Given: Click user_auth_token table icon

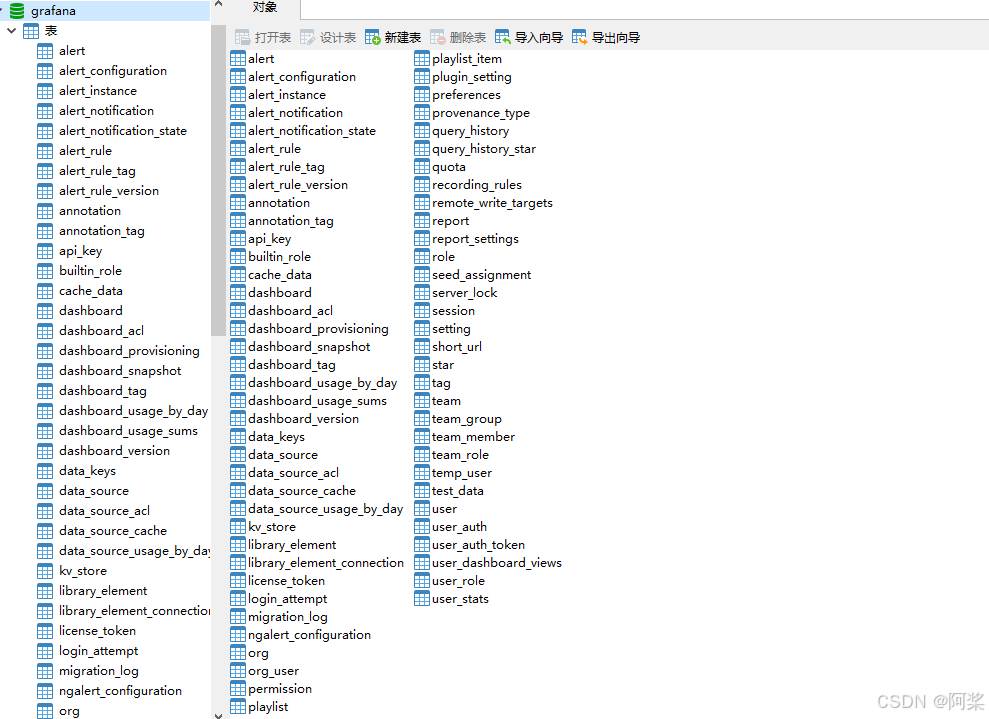Looking at the screenshot, I should 422,545.
